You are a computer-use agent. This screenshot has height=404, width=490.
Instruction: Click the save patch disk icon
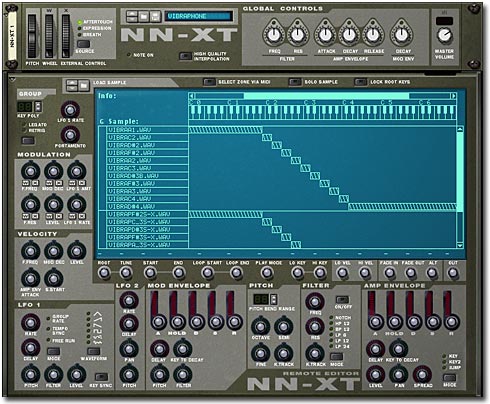pos(155,16)
